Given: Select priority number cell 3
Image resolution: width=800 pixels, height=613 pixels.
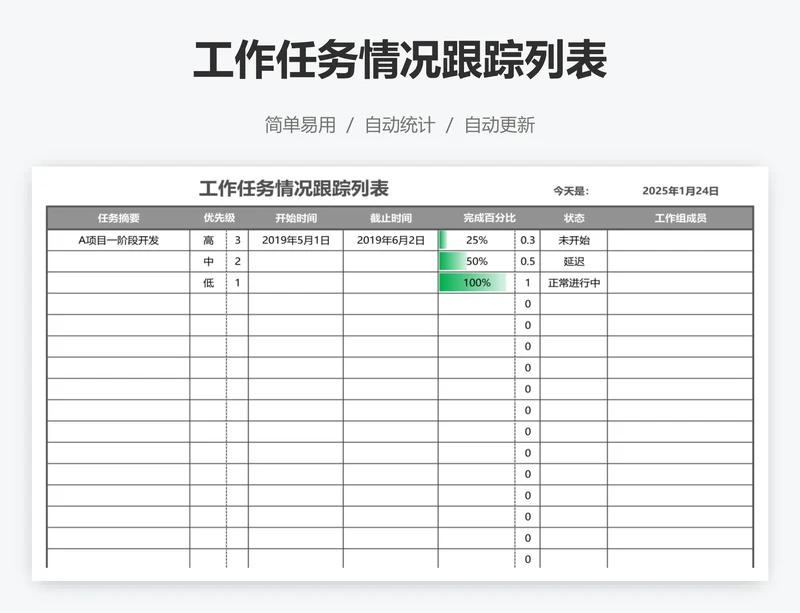Looking at the screenshot, I should pyautogui.click(x=237, y=240).
